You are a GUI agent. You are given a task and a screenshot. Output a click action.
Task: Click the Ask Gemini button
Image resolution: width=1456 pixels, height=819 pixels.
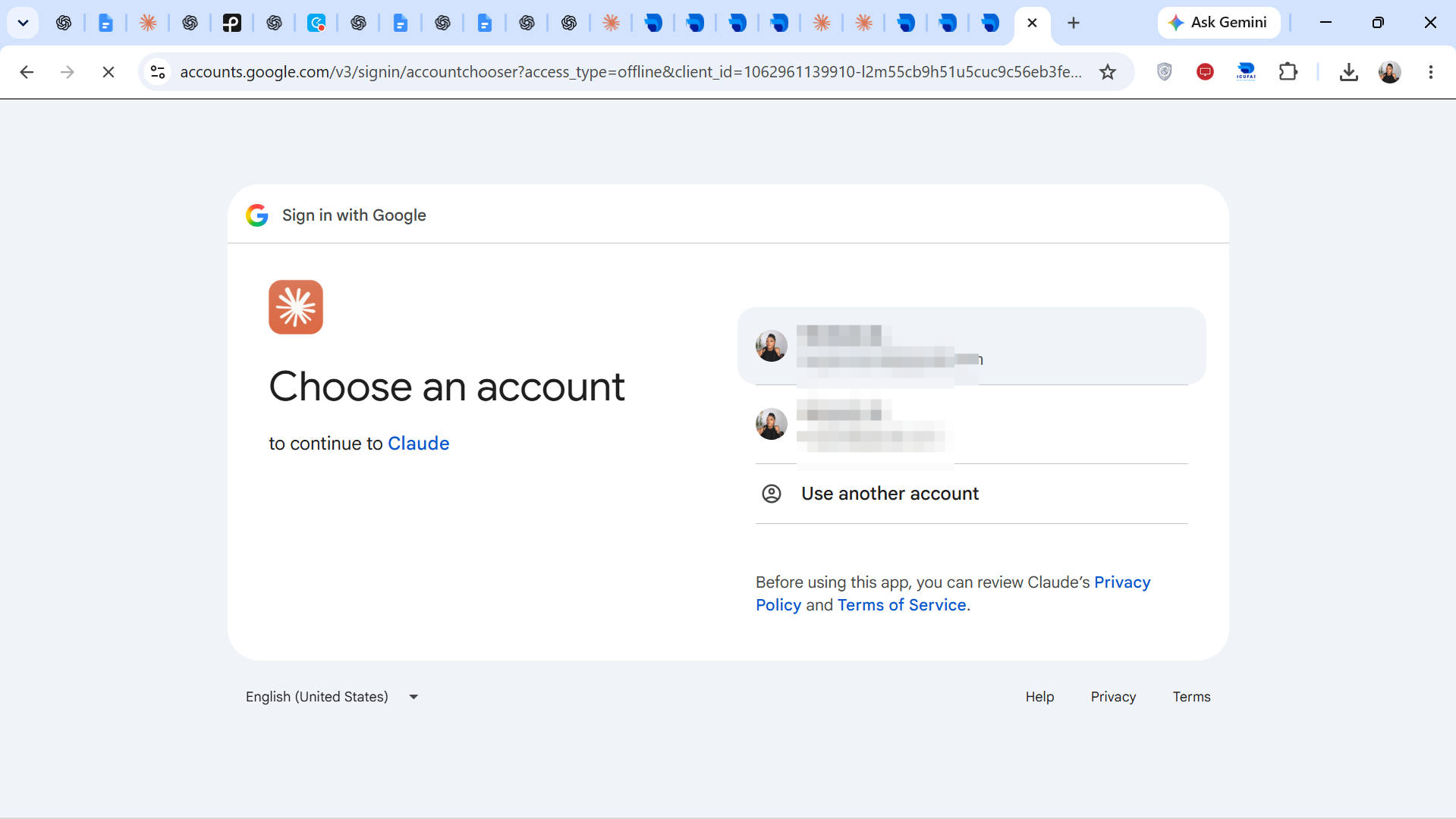tap(1219, 23)
